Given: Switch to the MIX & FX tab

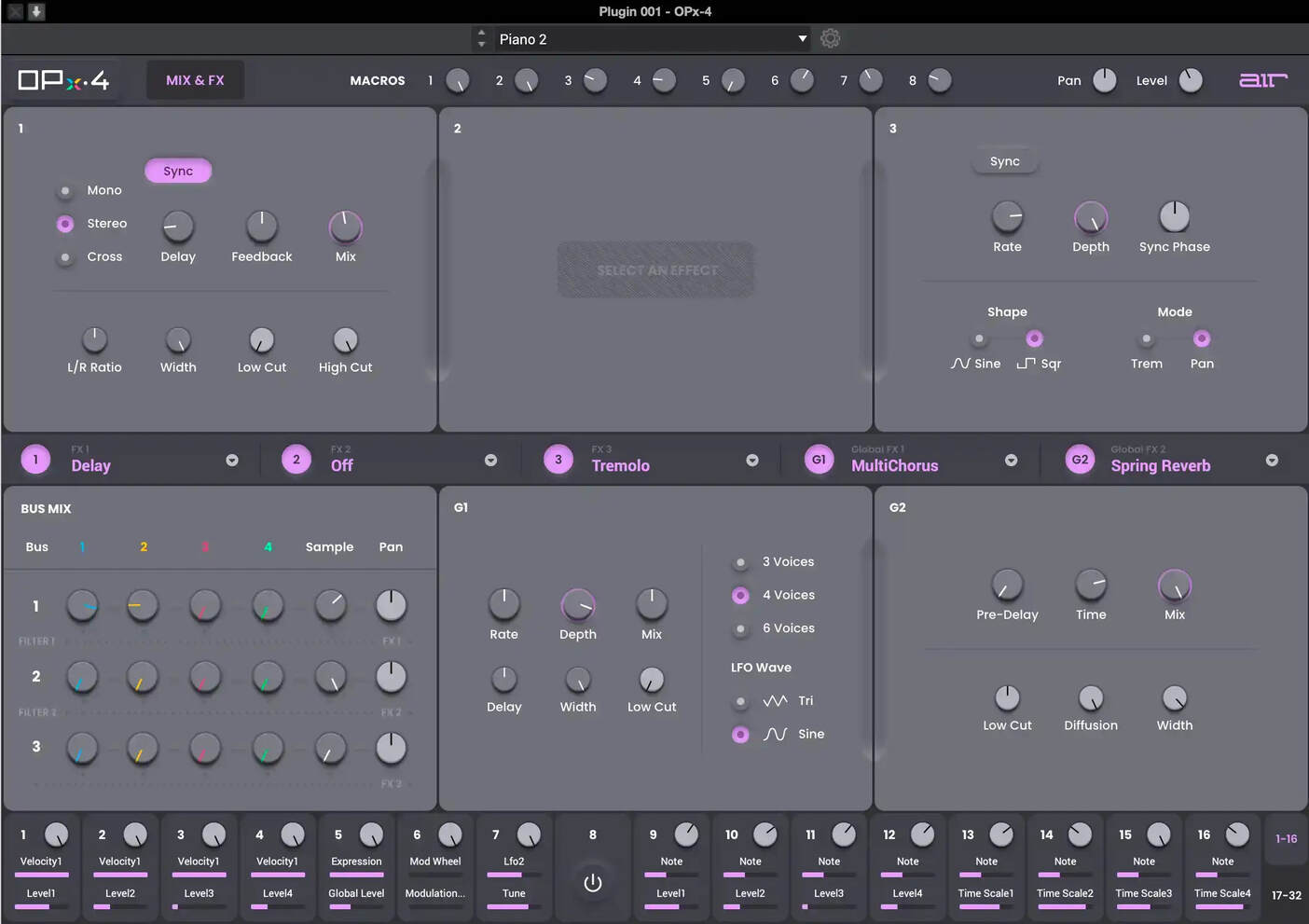Looking at the screenshot, I should [x=195, y=79].
